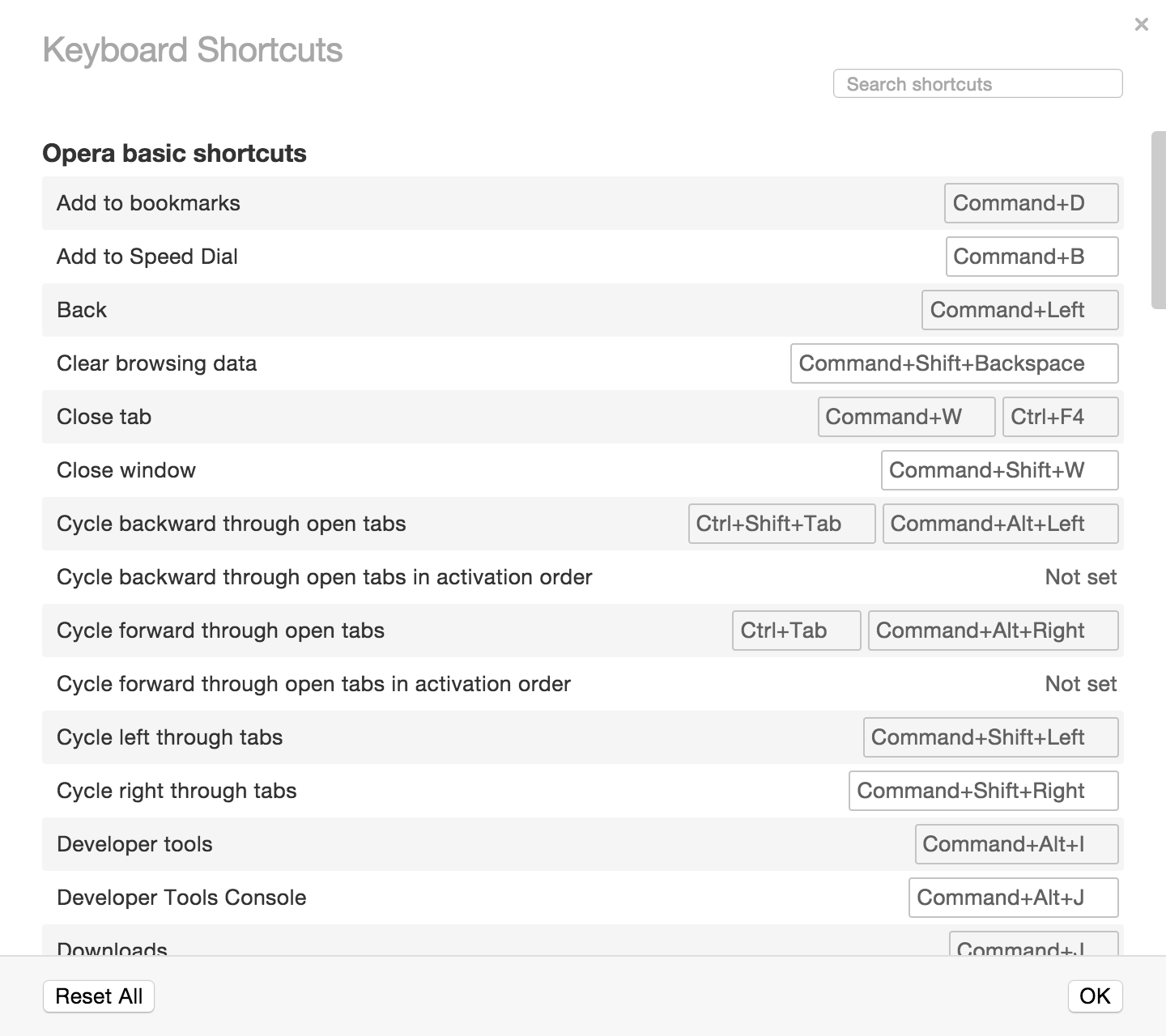Screen dimensions: 1166x1036
Task: Edit the Command+Shift+Left shortcut box
Action: tap(990, 737)
